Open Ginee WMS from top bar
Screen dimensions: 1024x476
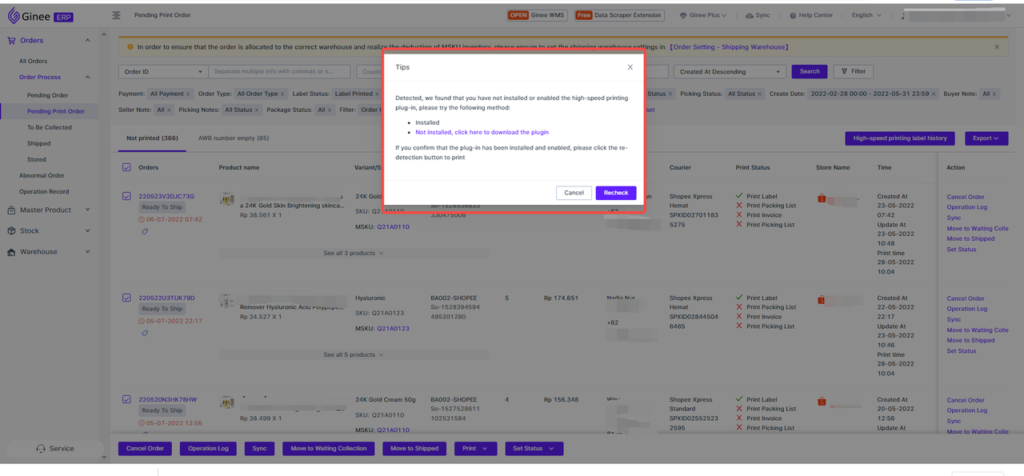pos(537,15)
